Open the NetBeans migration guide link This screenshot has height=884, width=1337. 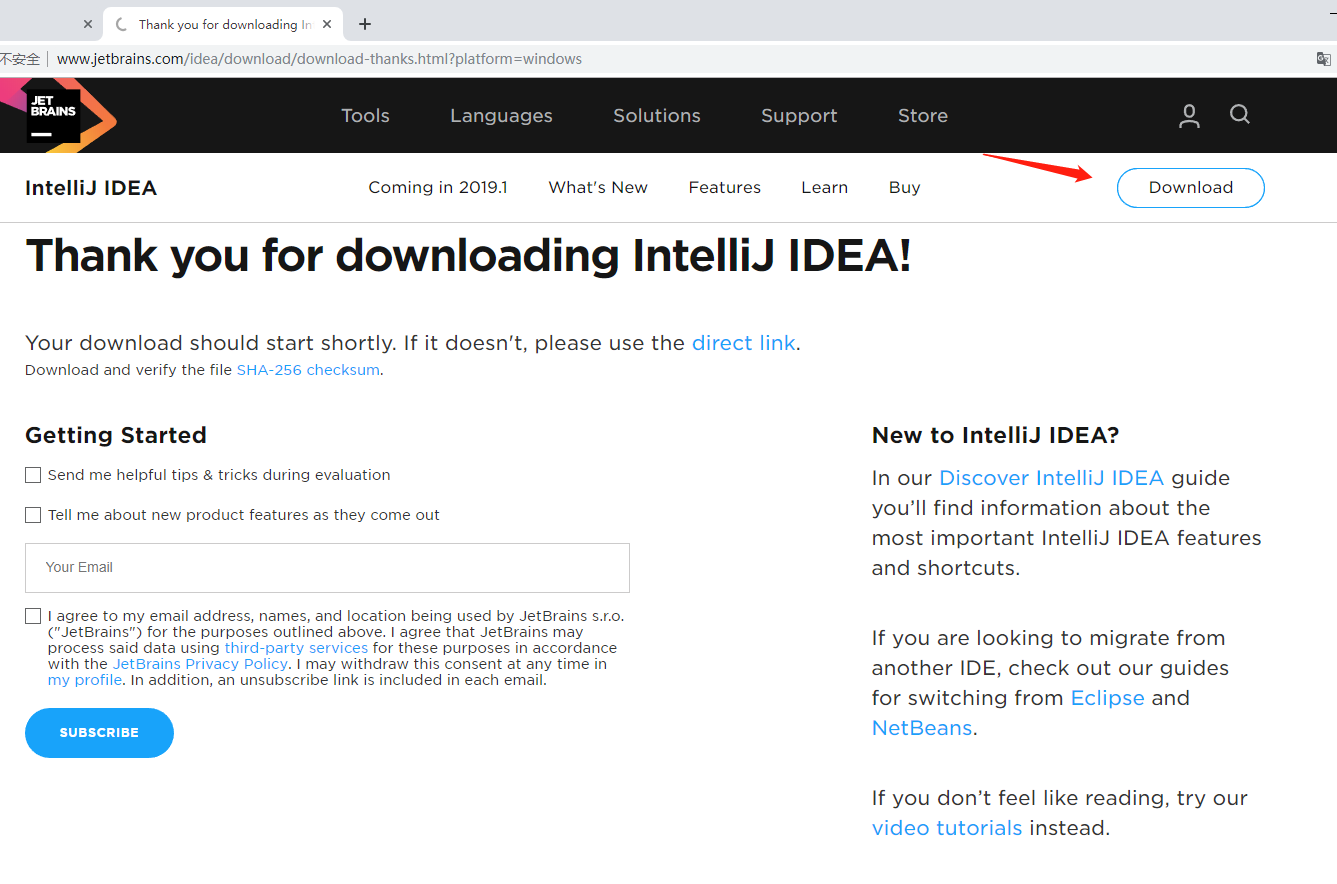(x=922, y=728)
